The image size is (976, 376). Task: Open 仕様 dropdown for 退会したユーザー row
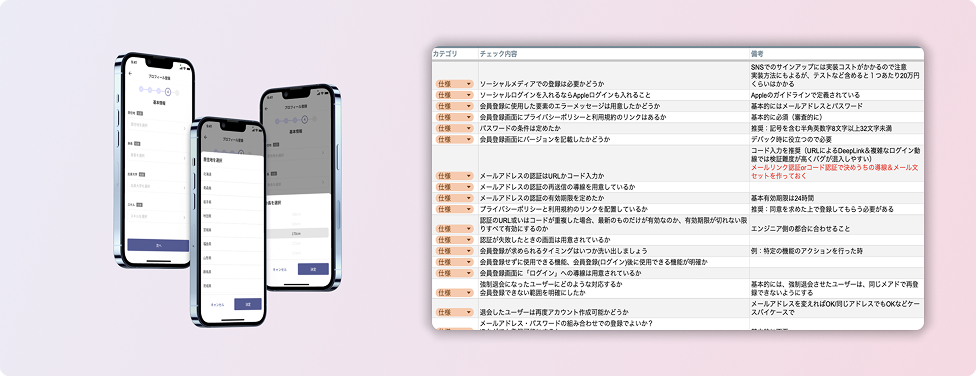454,312
